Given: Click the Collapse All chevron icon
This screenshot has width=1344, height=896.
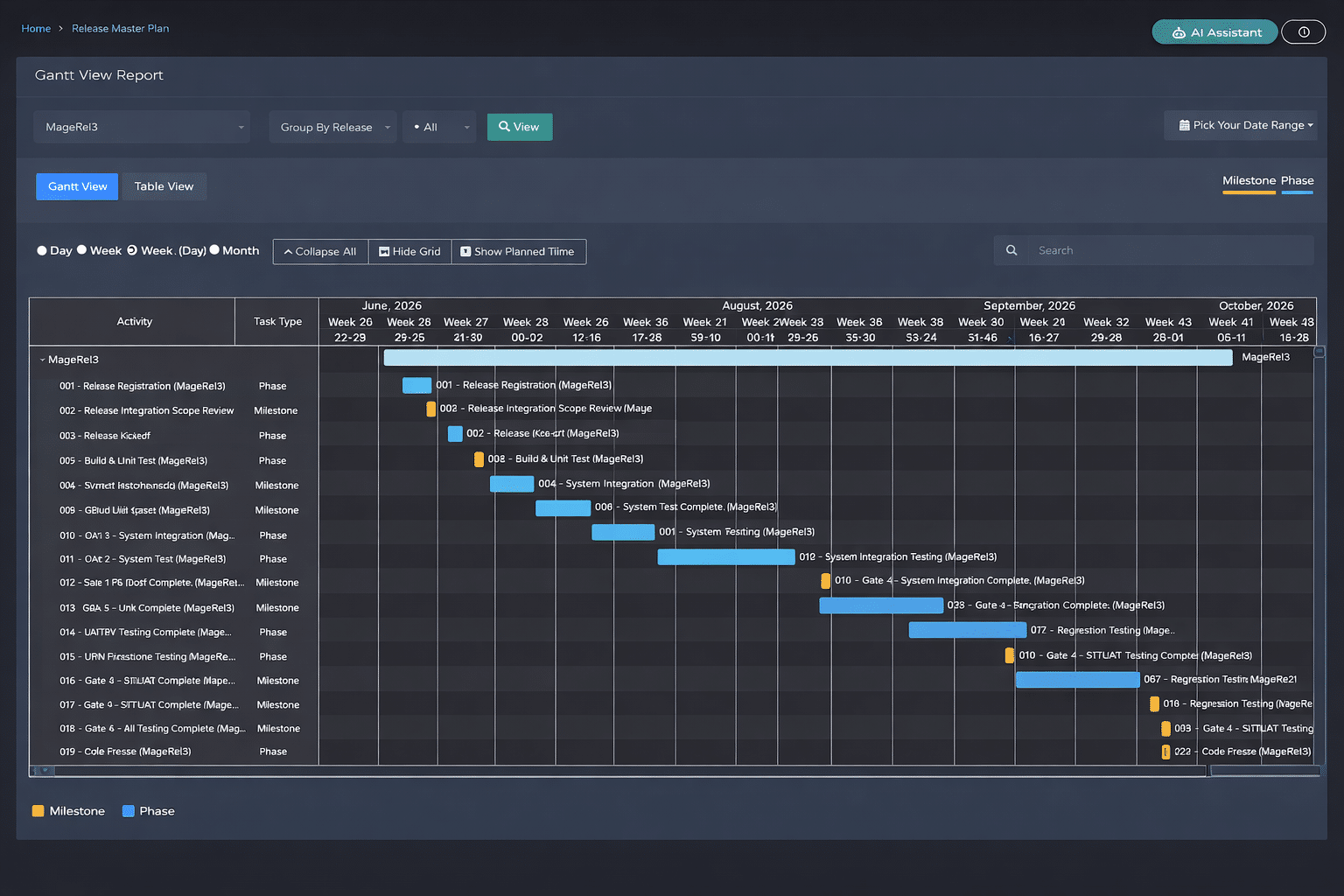Looking at the screenshot, I should [288, 252].
